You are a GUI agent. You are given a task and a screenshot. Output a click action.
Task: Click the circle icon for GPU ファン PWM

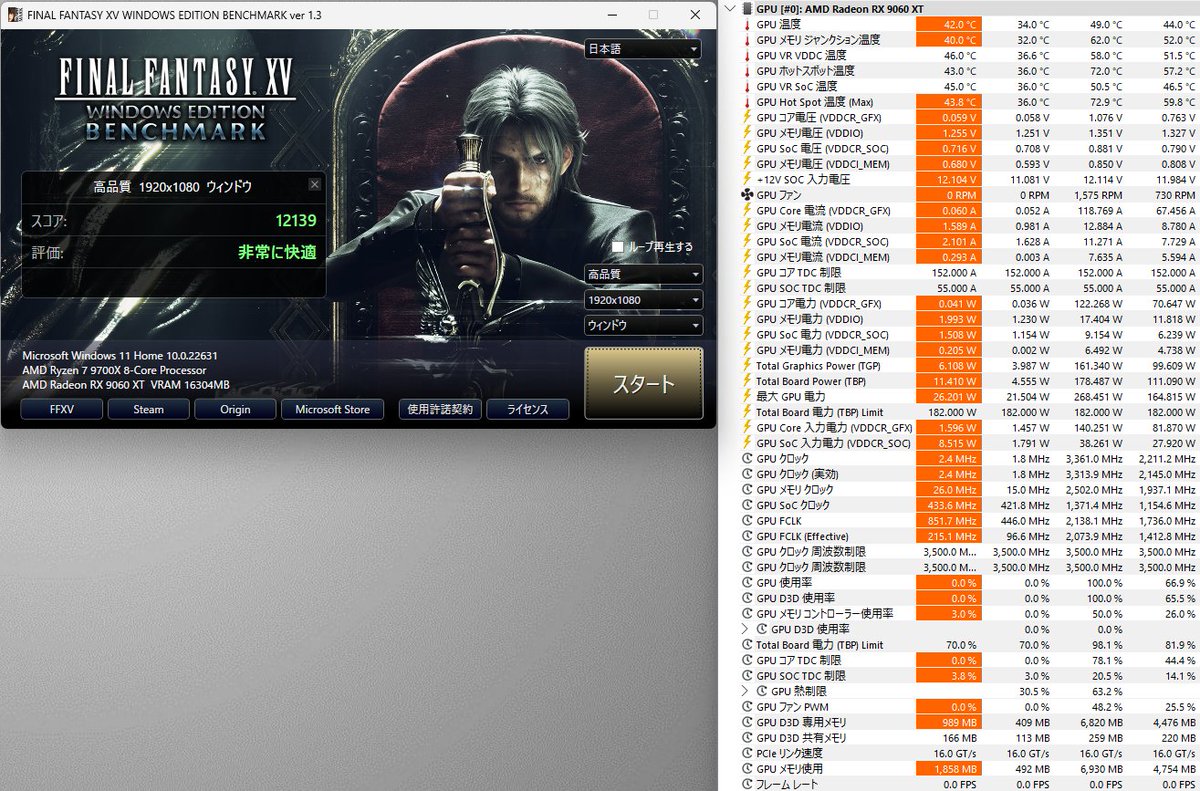point(747,707)
